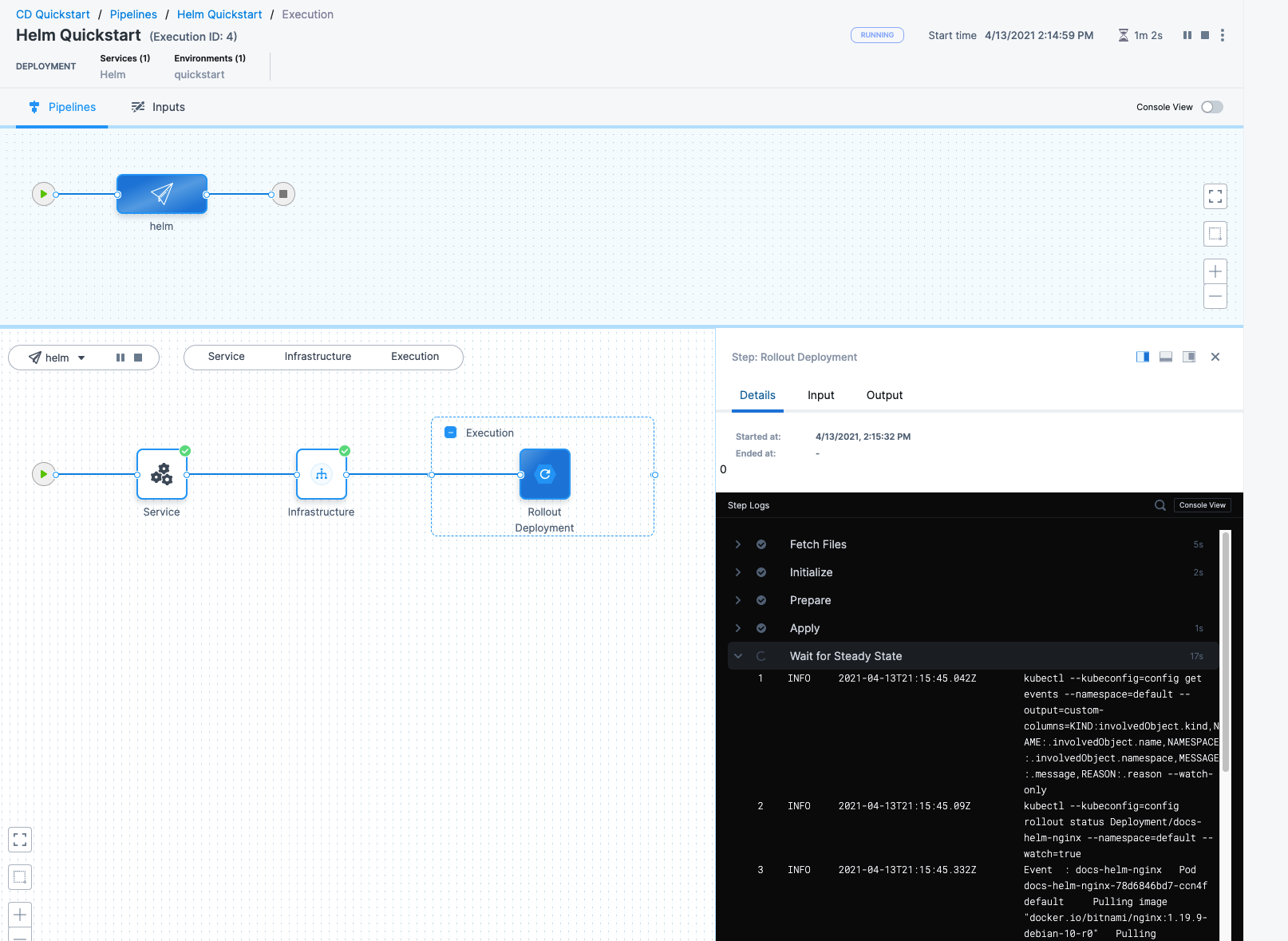Expand the Apply log section
Viewport: 1288px width, 941px height.
pyautogui.click(x=738, y=628)
